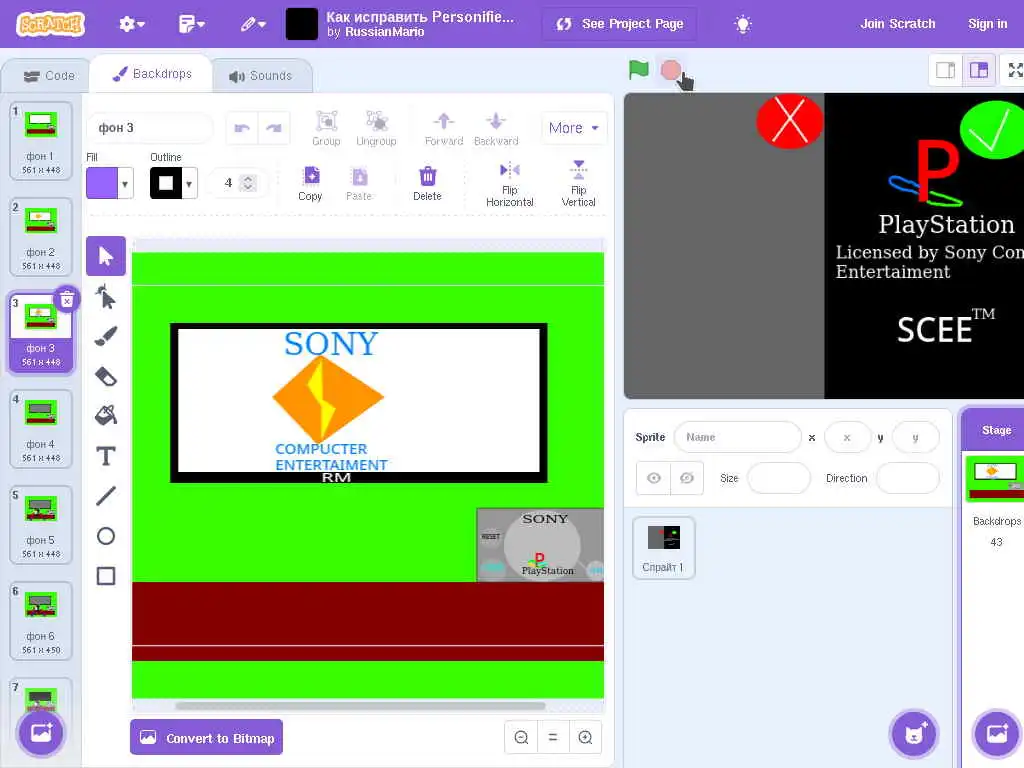Zoom out of the paint canvas
The height and width of the screenshot is (768, 1024).
point(521,737)
